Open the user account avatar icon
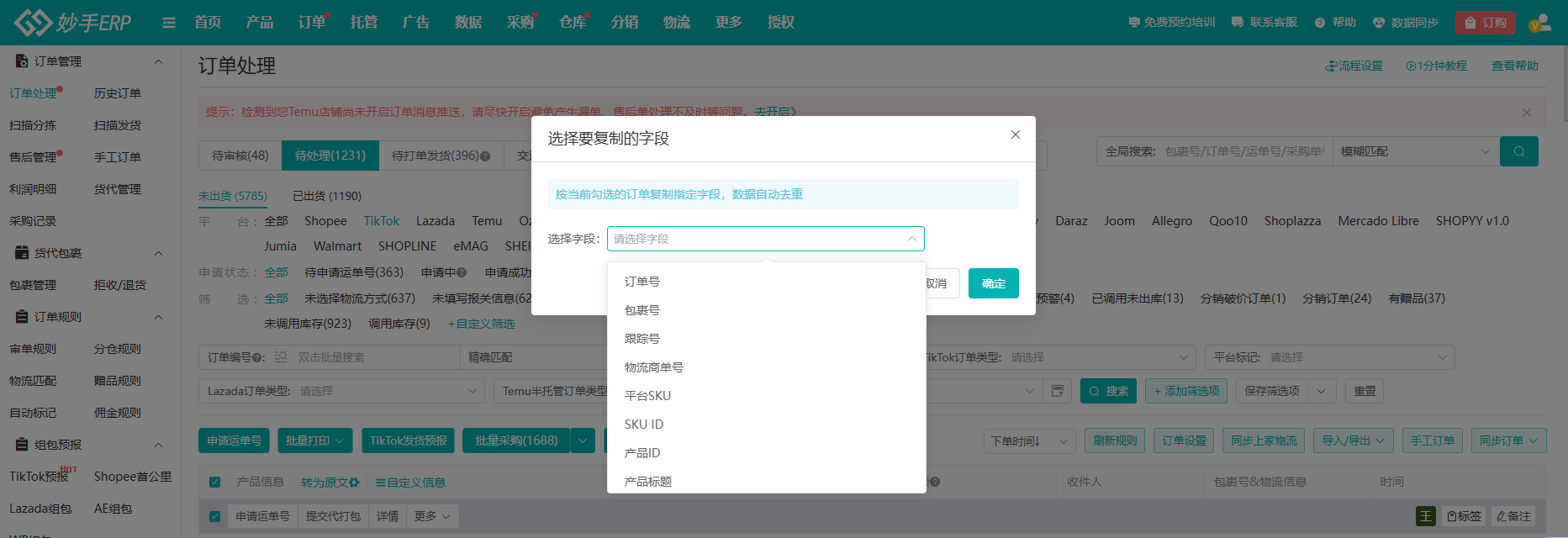1568x538 pixels. (1539, 23)
